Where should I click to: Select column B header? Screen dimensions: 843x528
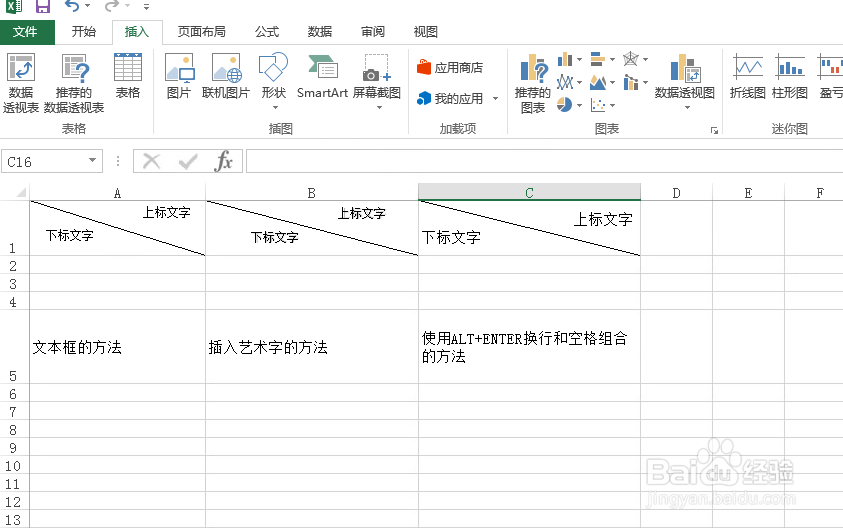coord(312,192)
